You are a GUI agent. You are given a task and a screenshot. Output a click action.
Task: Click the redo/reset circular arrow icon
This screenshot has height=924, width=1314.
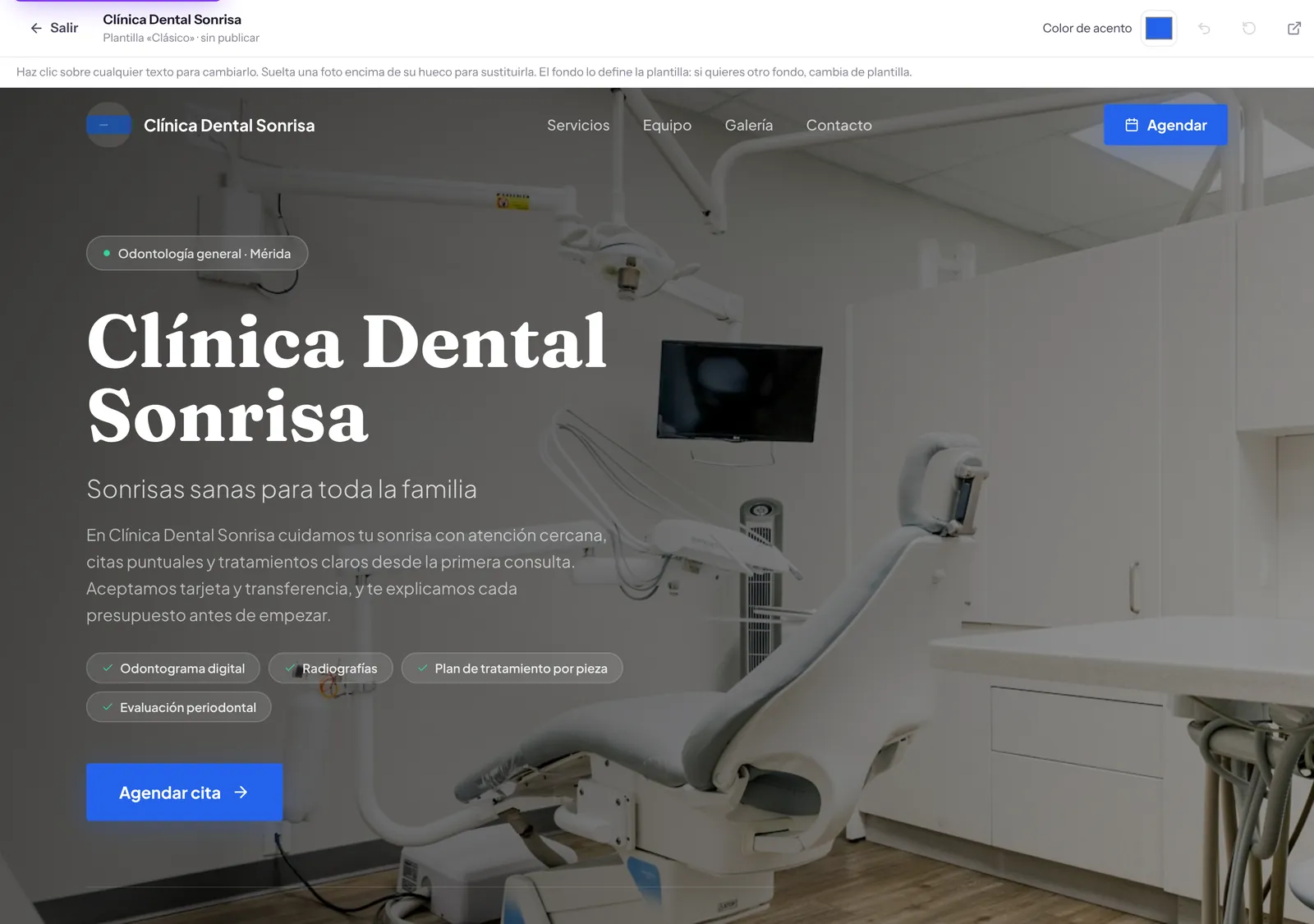coord(1249,29)
